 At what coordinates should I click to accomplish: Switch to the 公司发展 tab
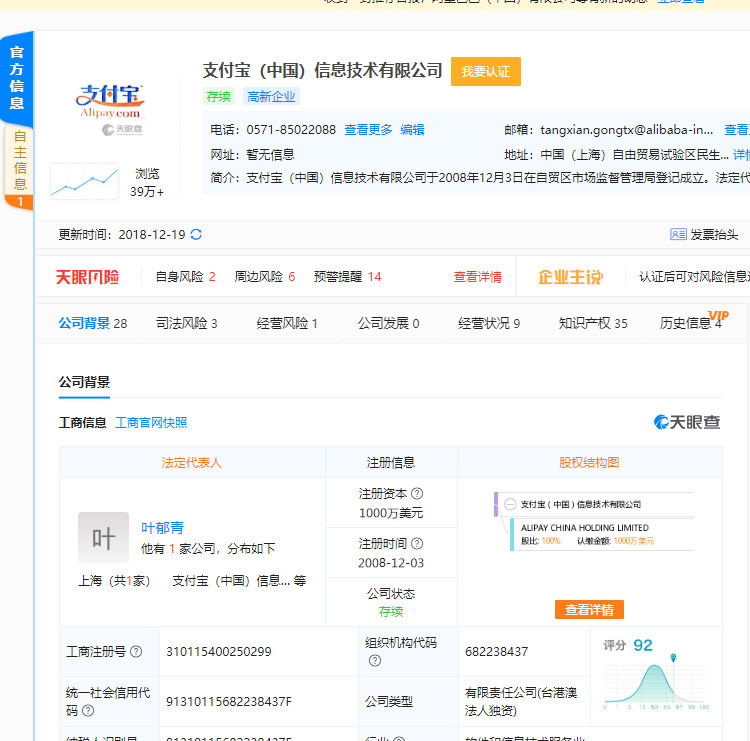(388, 323)
